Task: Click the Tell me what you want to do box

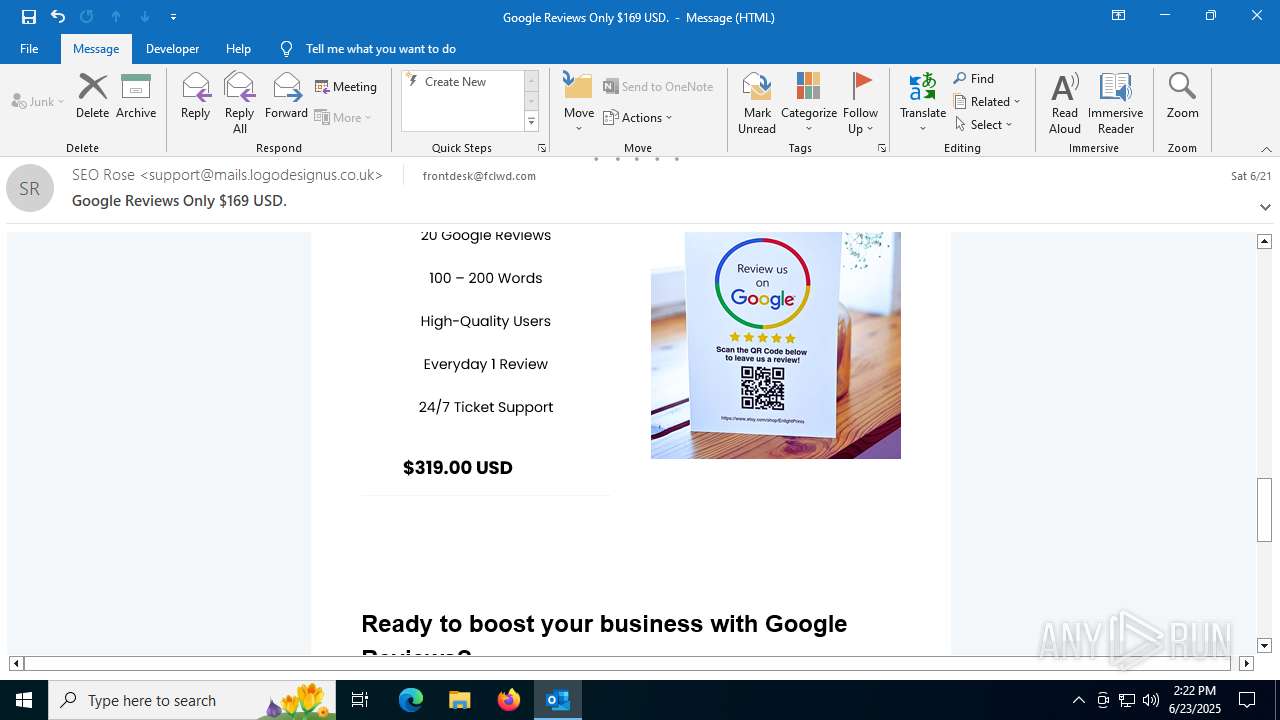Action: click(x=380, y=48)
